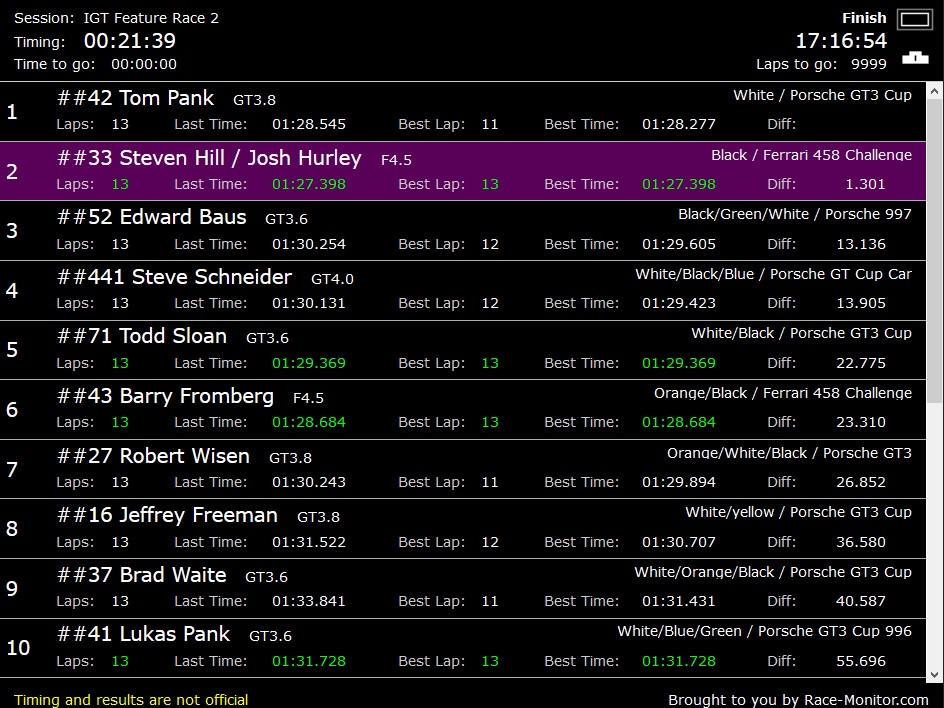This screenshot has width=944, height=708.
Task: Click the Laps to go value 9999
Action: coord(869,64)
